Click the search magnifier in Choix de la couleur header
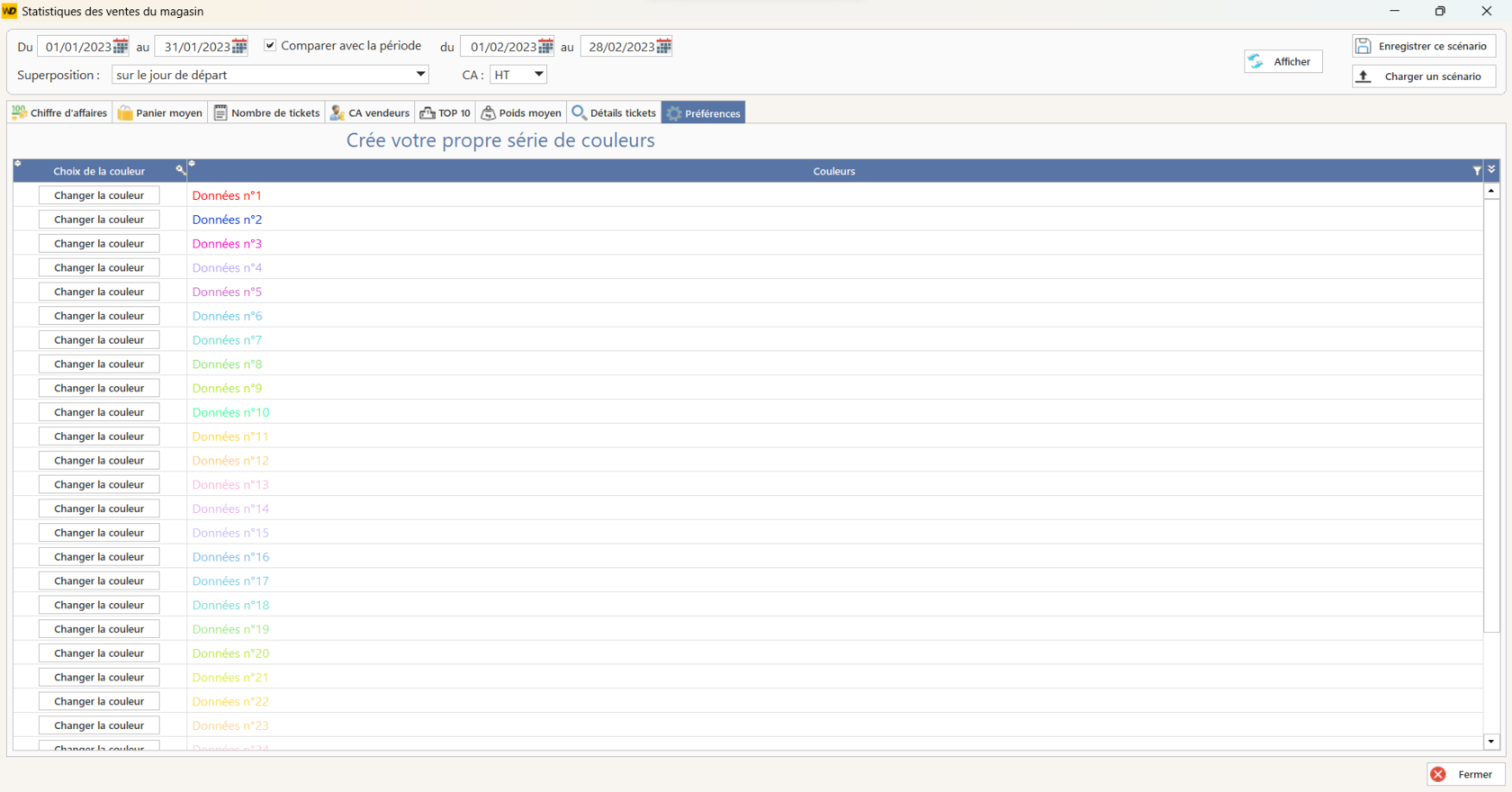The width and height of the screenshot is (1512, 792). pos(180,170)
